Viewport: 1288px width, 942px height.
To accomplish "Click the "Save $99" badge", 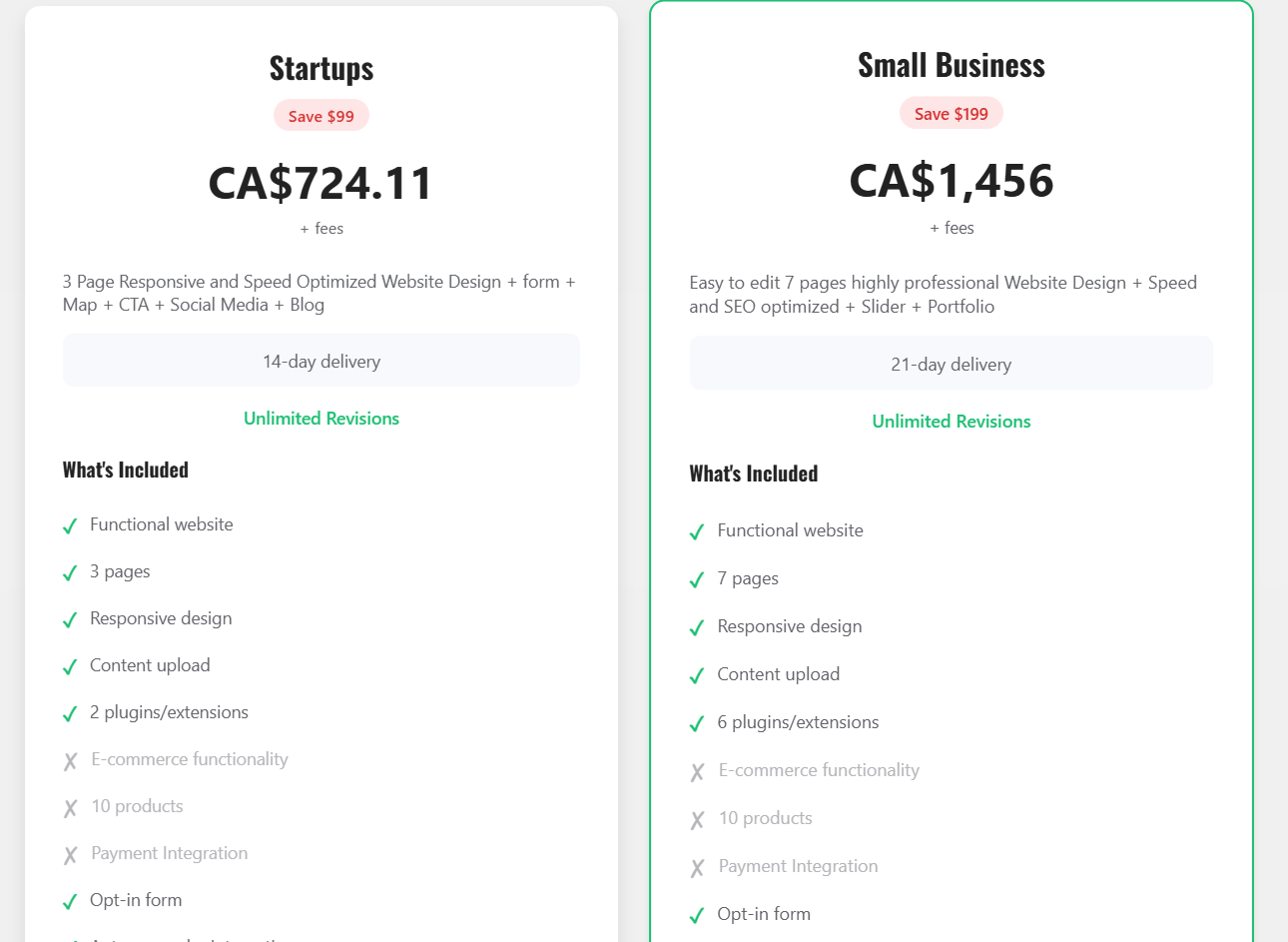I will click(322, 116).
